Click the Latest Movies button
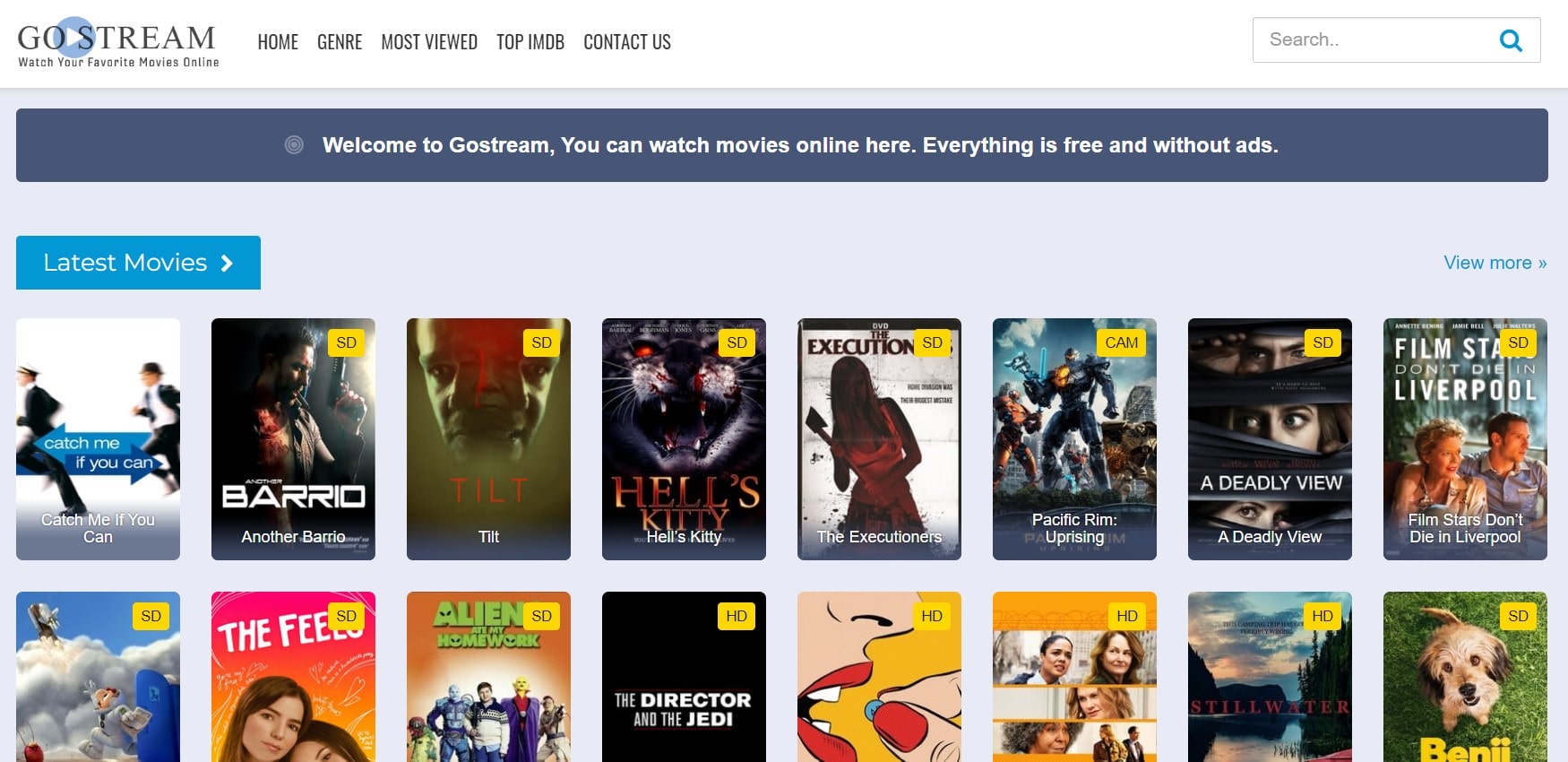Viewport: 1568px width, 762px height. [138, 263]
